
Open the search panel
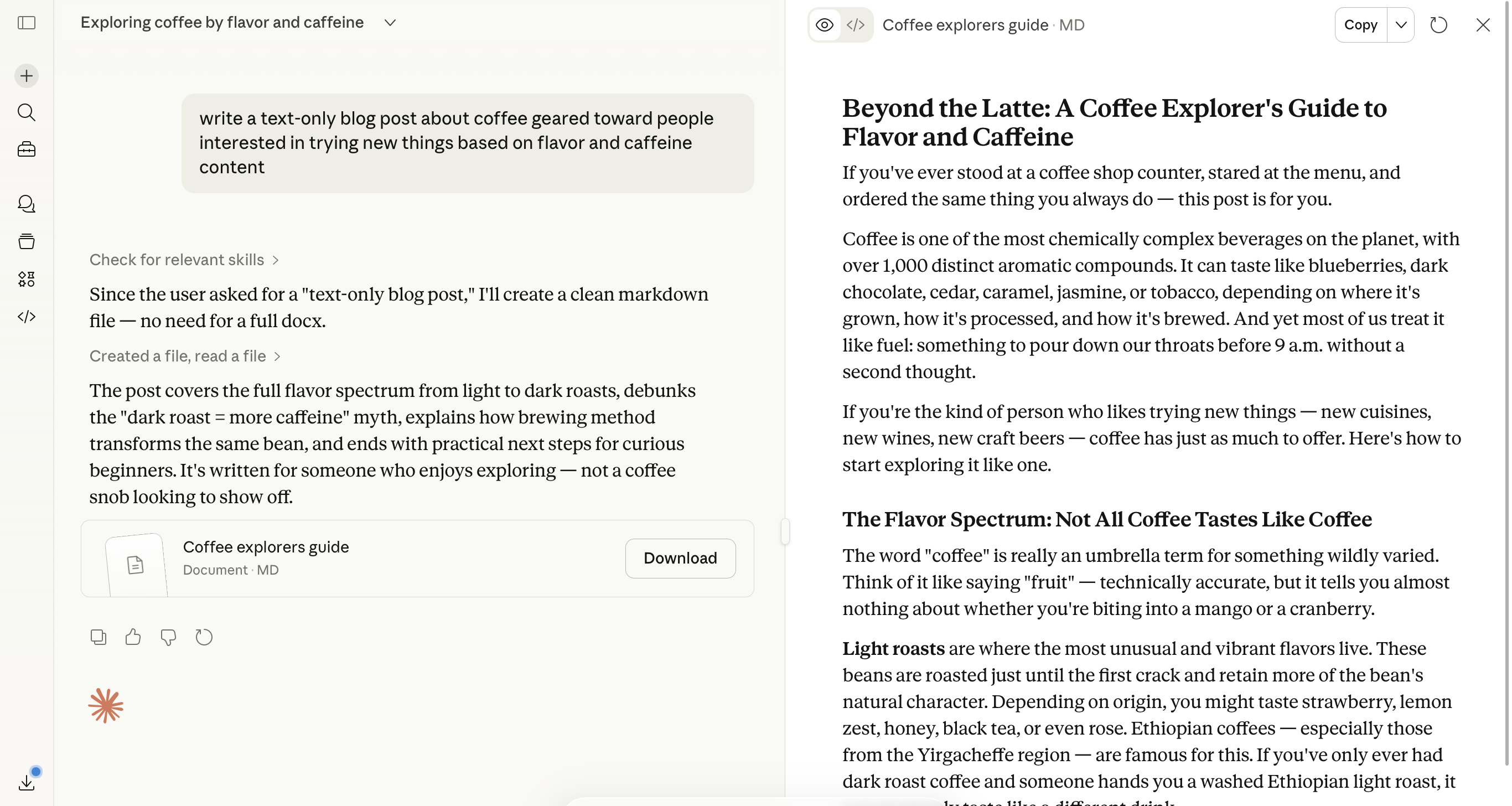(27, 112)
